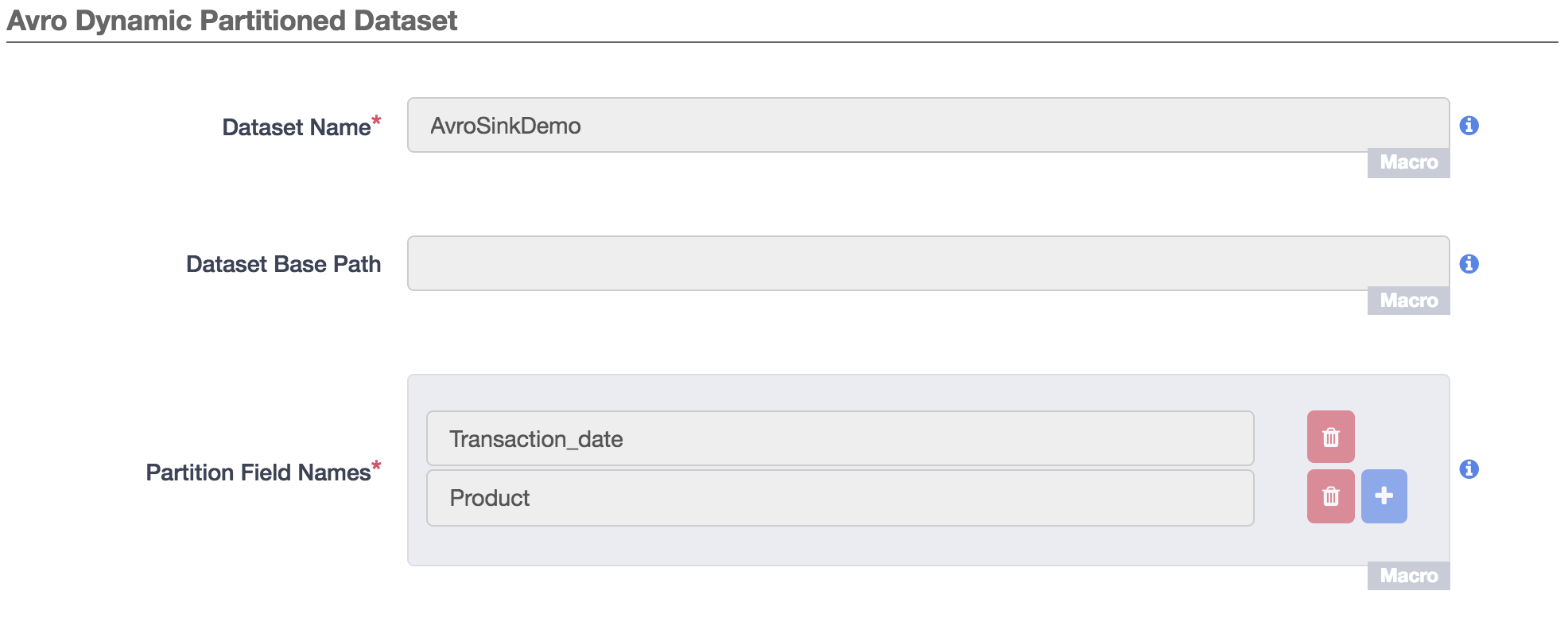Click the Partition Field Names label
The width and height of the screenshot is (1568, 622).
click(258, 472)
